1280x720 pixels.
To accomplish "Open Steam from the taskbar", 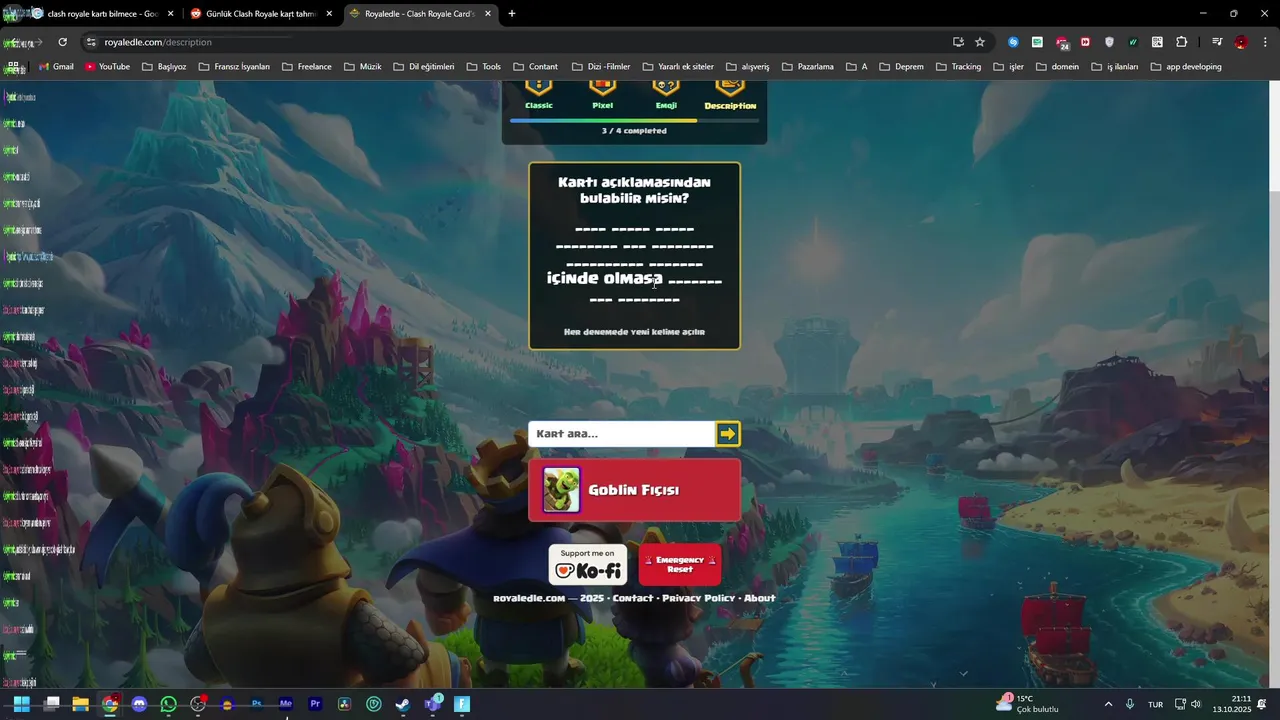I will [403, 704].
